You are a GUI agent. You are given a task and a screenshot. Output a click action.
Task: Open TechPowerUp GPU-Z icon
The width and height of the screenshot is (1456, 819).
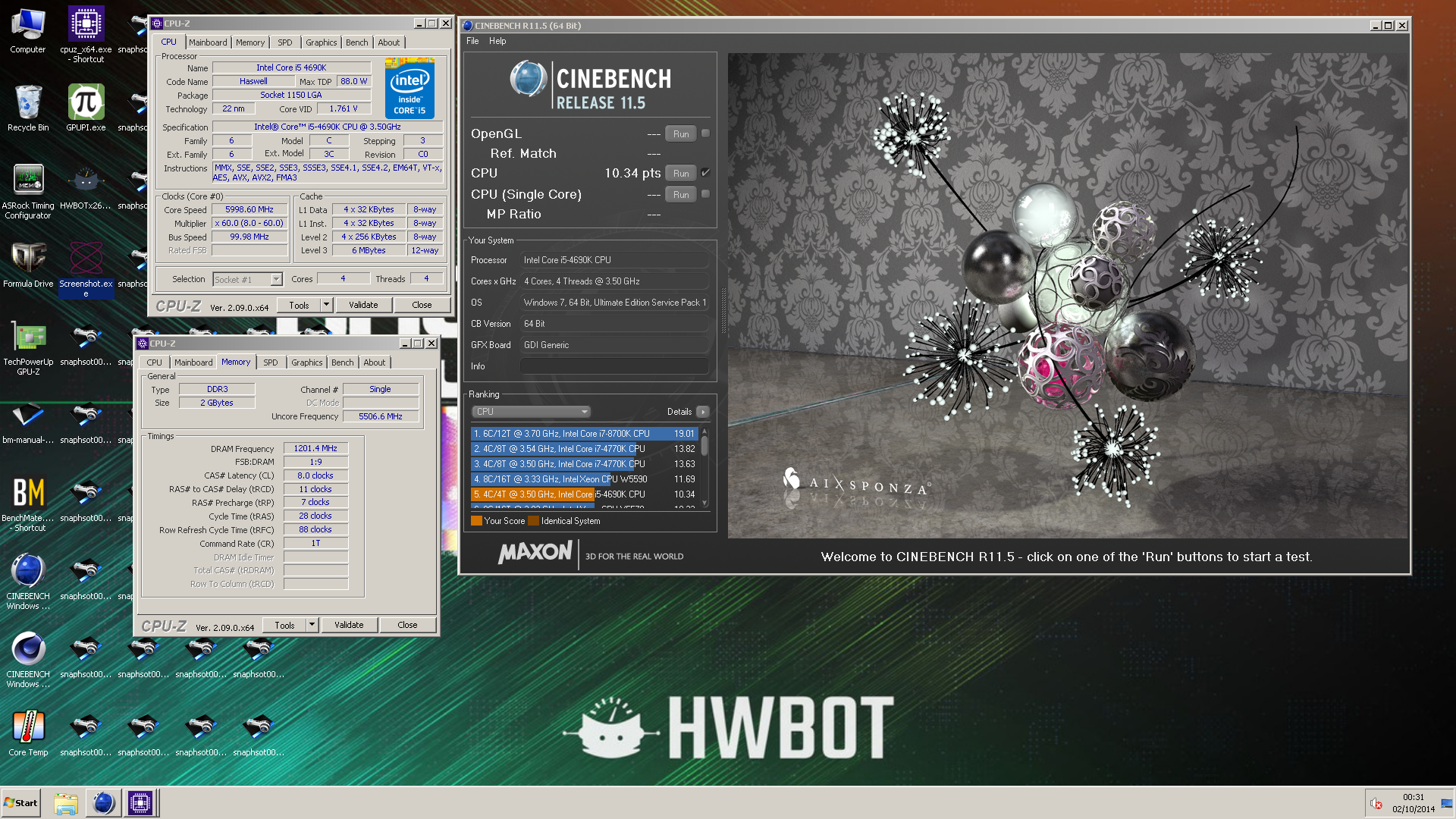[28, 348]
